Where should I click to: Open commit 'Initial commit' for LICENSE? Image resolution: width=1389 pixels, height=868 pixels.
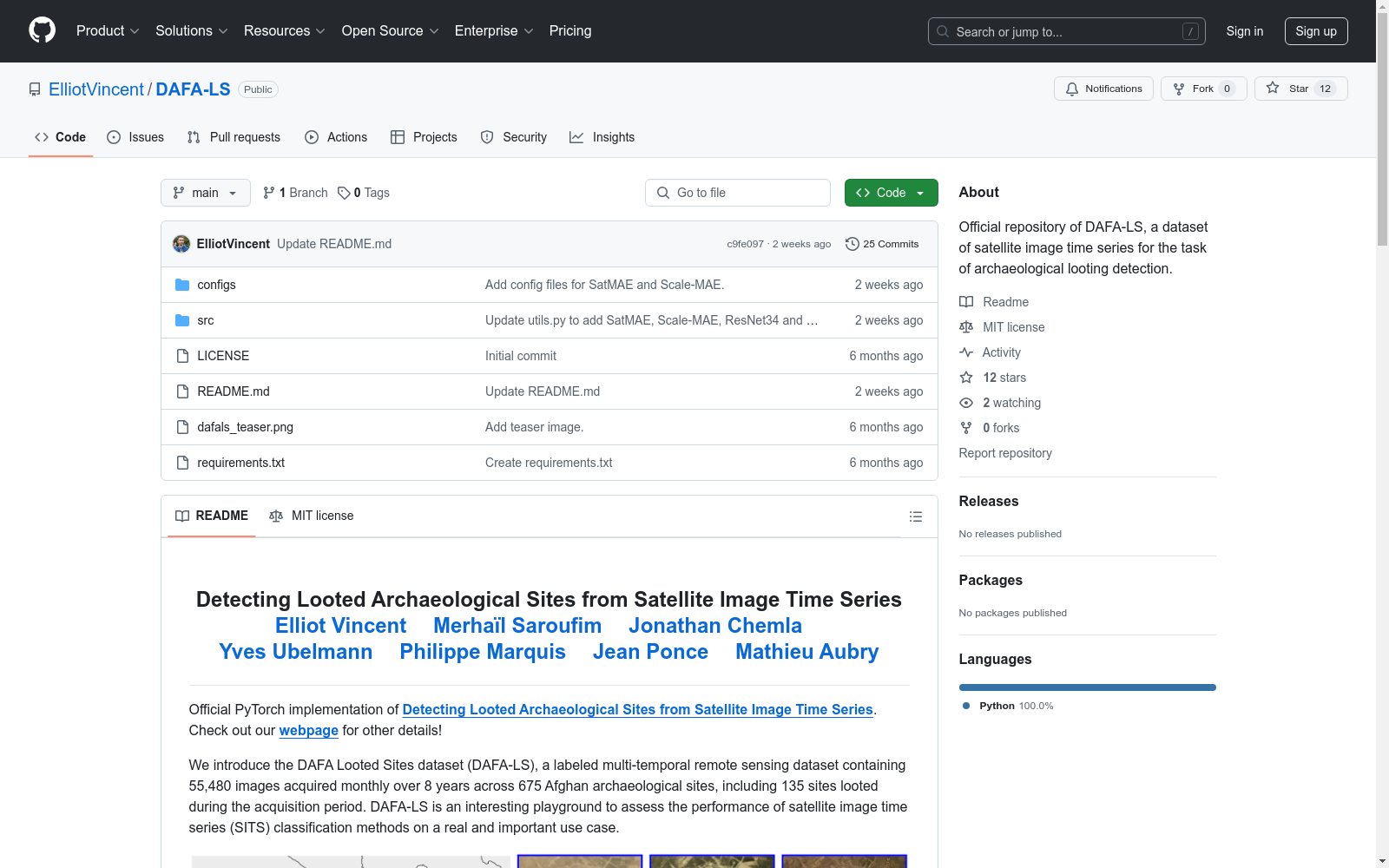(521, 356)
